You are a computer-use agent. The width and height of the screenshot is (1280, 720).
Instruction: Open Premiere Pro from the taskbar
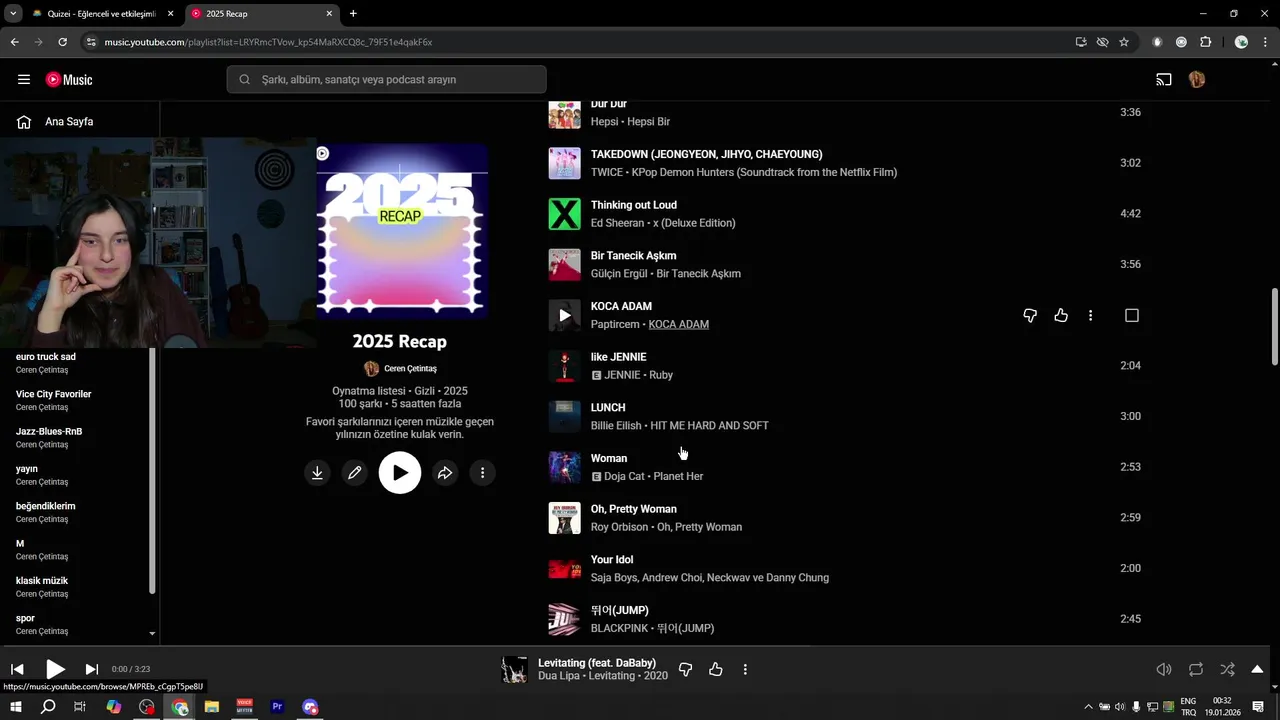[277, 707]
